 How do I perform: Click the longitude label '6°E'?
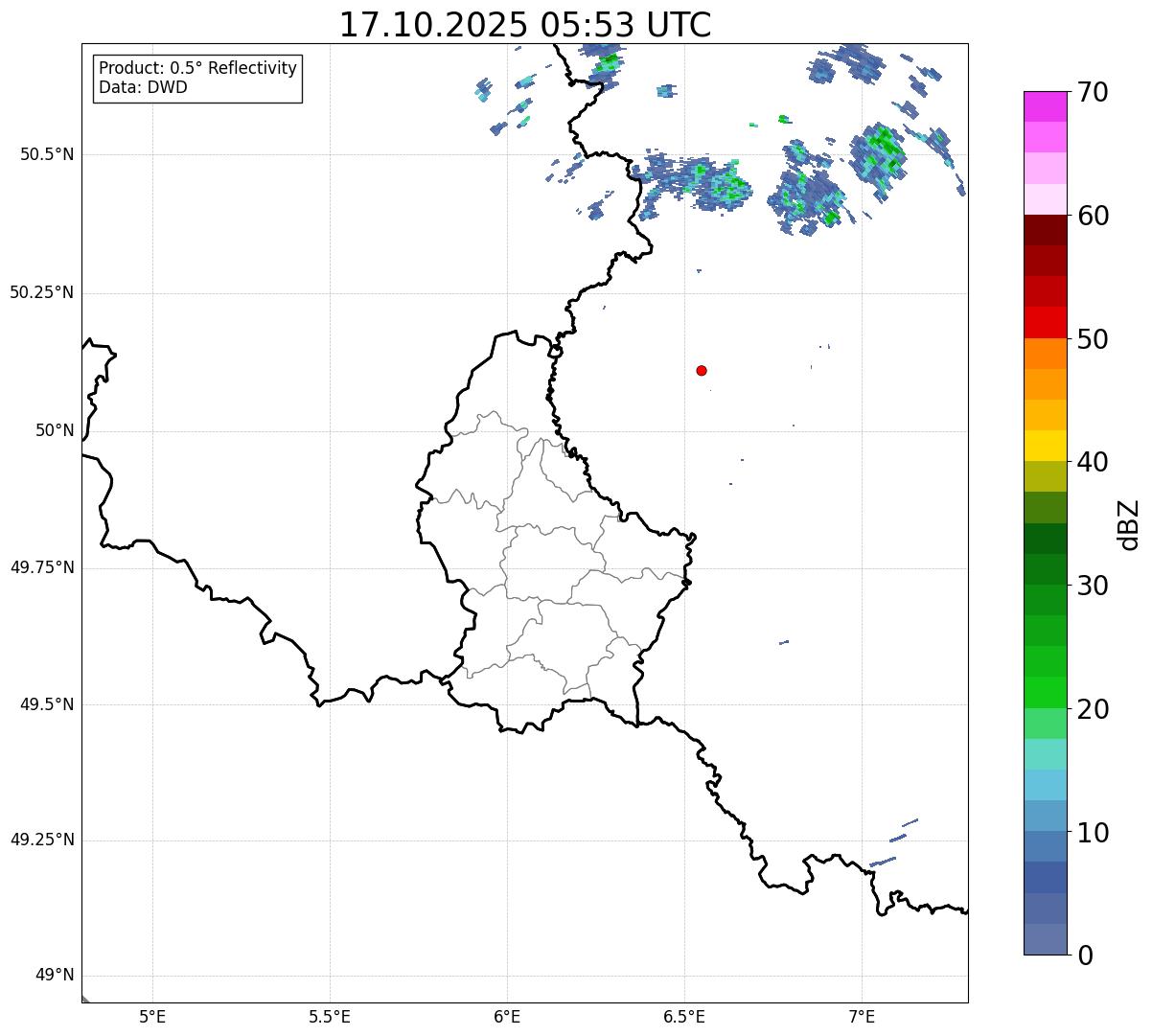507,1016
